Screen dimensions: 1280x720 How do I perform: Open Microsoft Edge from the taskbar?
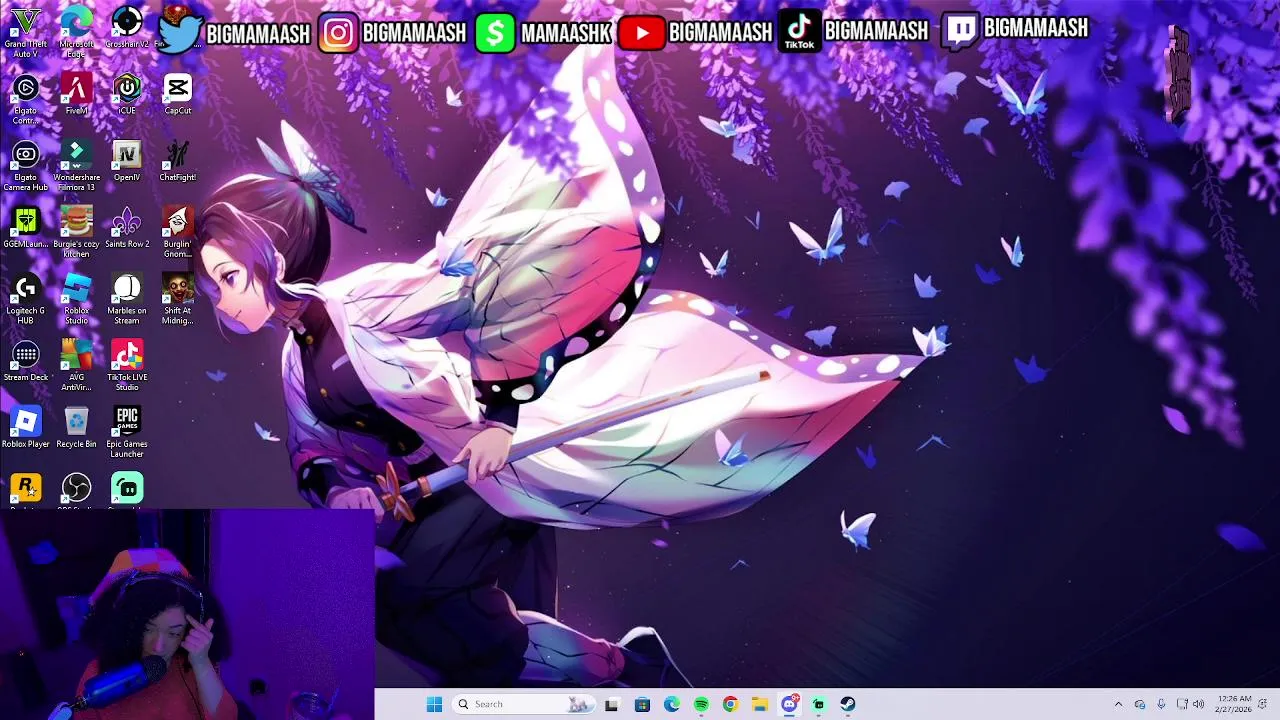point(672,704)
